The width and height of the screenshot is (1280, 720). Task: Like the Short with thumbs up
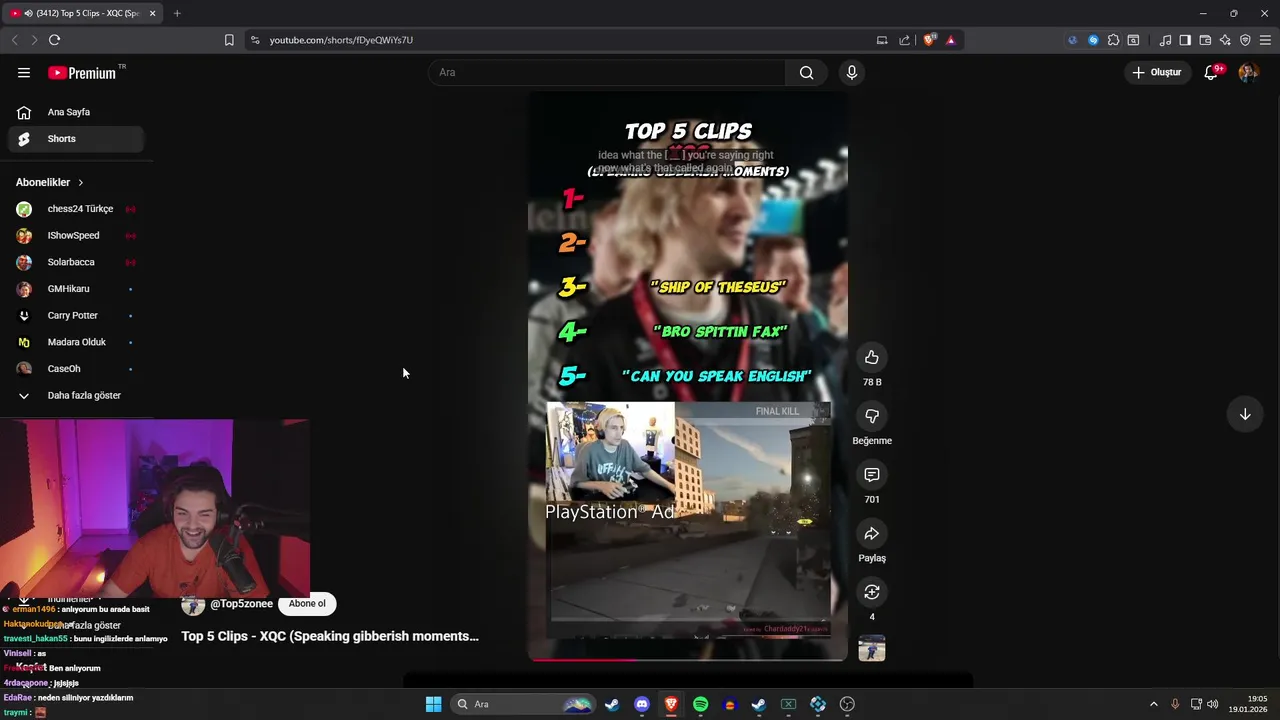(872, 357)
